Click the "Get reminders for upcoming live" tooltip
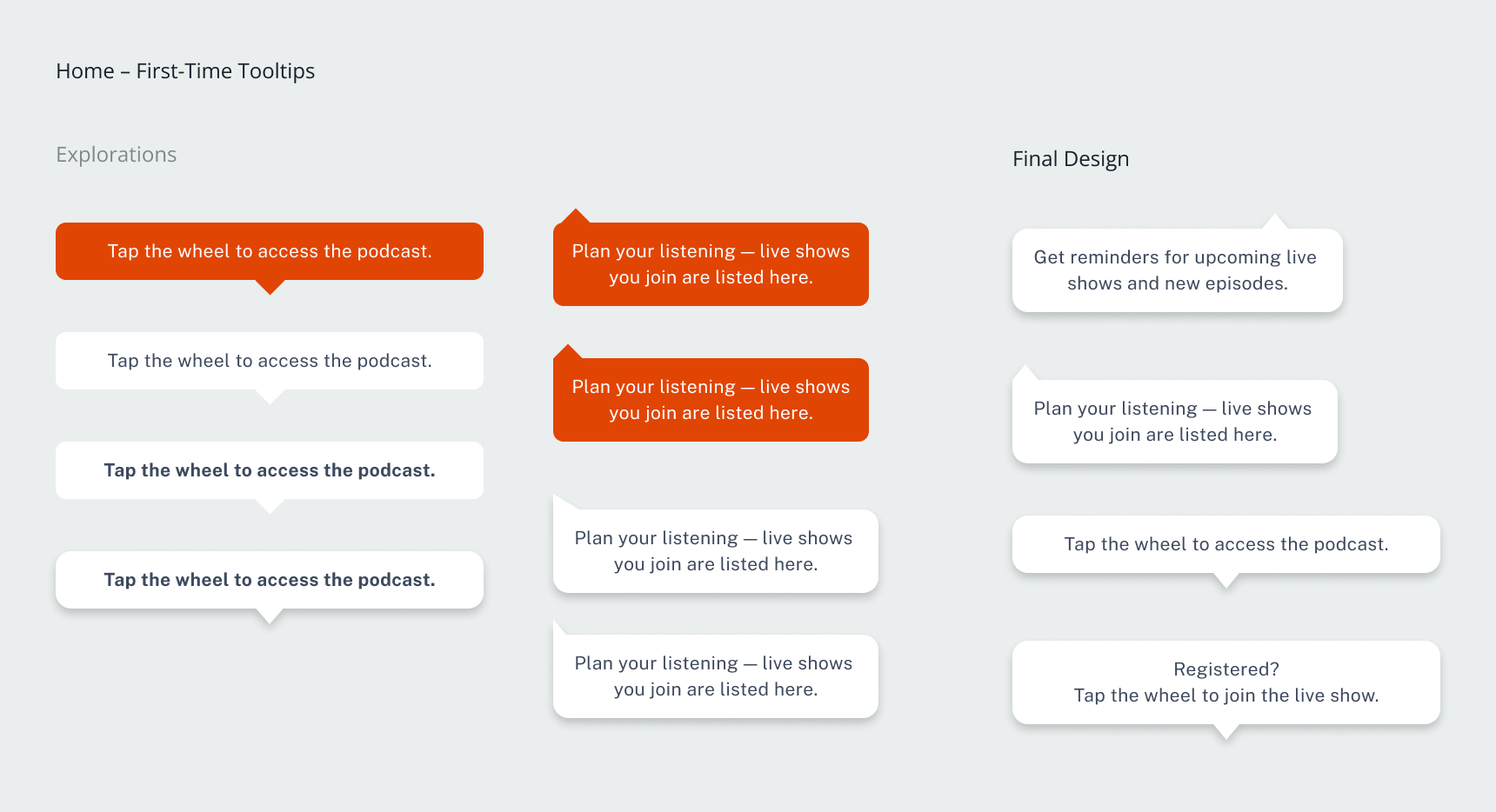This screenshot has height=812, width=1496. click(1177, 270)
